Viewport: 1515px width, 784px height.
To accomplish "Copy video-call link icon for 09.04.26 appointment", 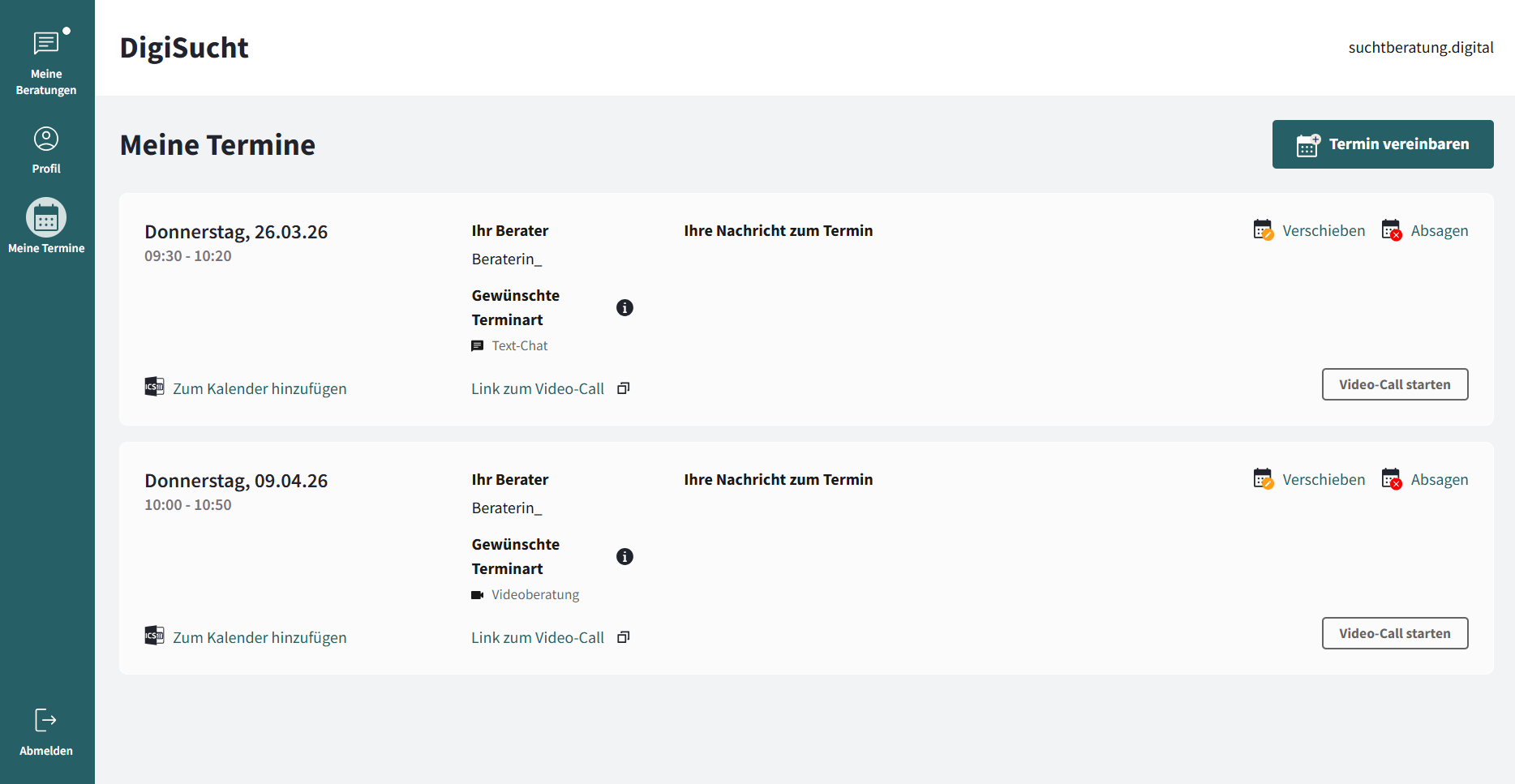I will pos(624,637).
